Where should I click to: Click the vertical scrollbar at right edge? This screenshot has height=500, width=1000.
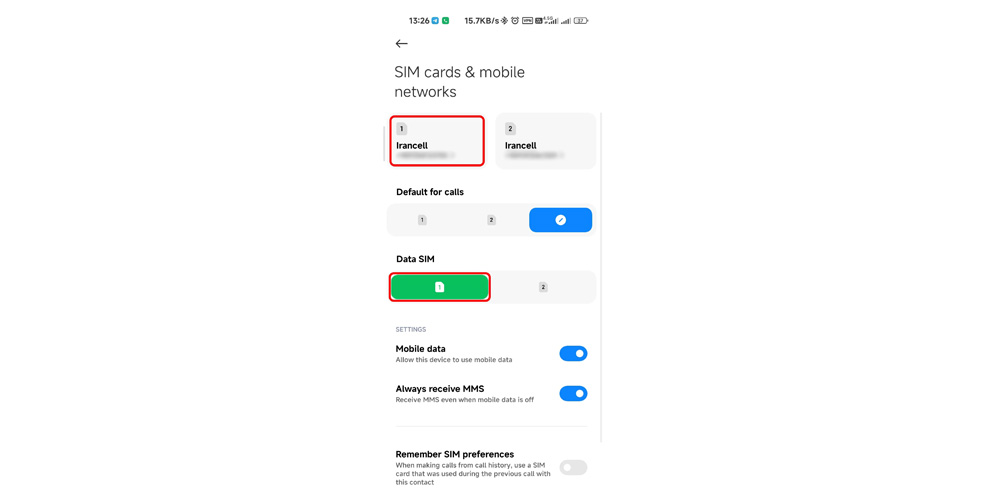pyautogui.click(x=601, y=277)
